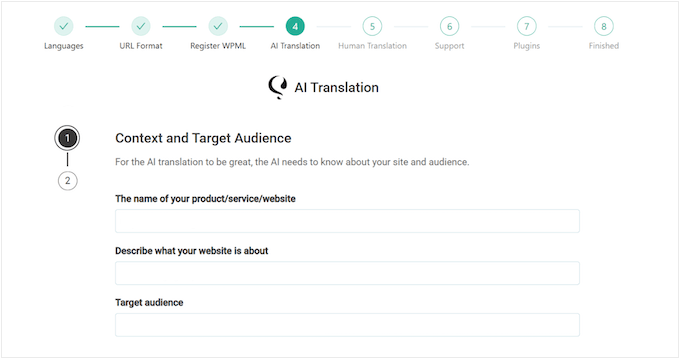680x360 pixels.
Task: Focus the Target audience input field
Action: click(347, 325)
